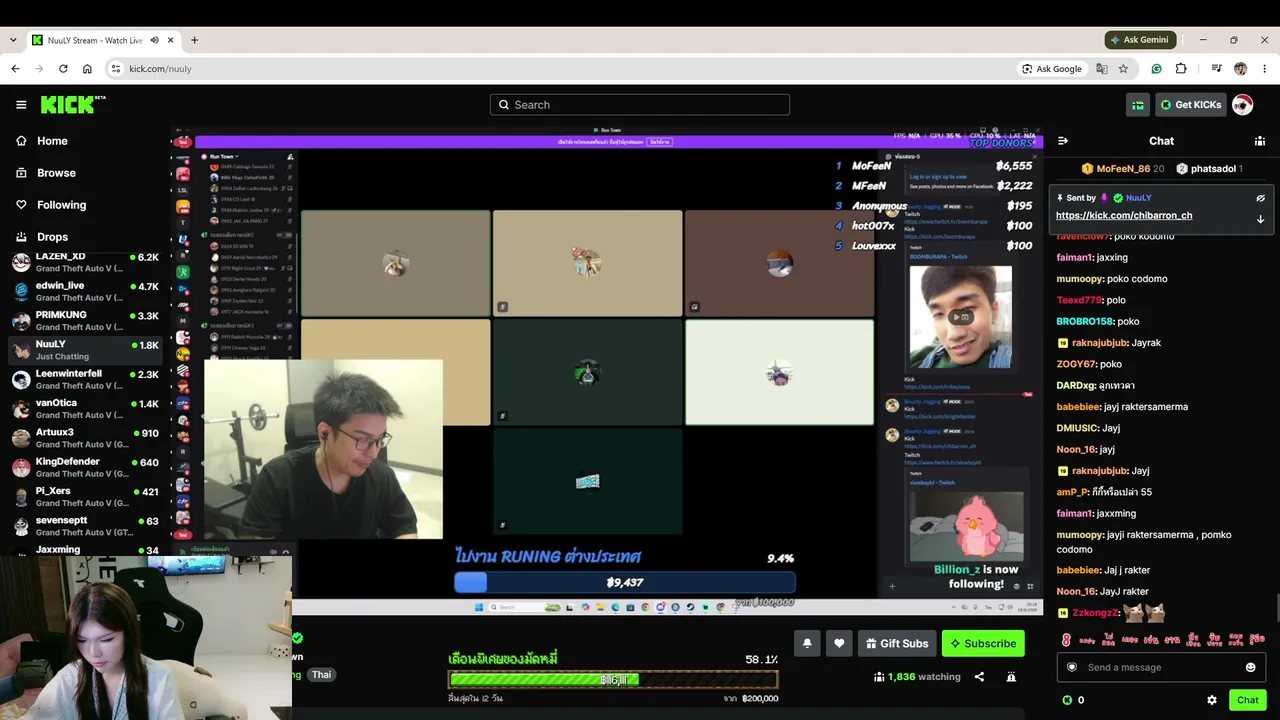Click the Kick search box
This screenshot has height=720, width=1280.
coord(640,105)
